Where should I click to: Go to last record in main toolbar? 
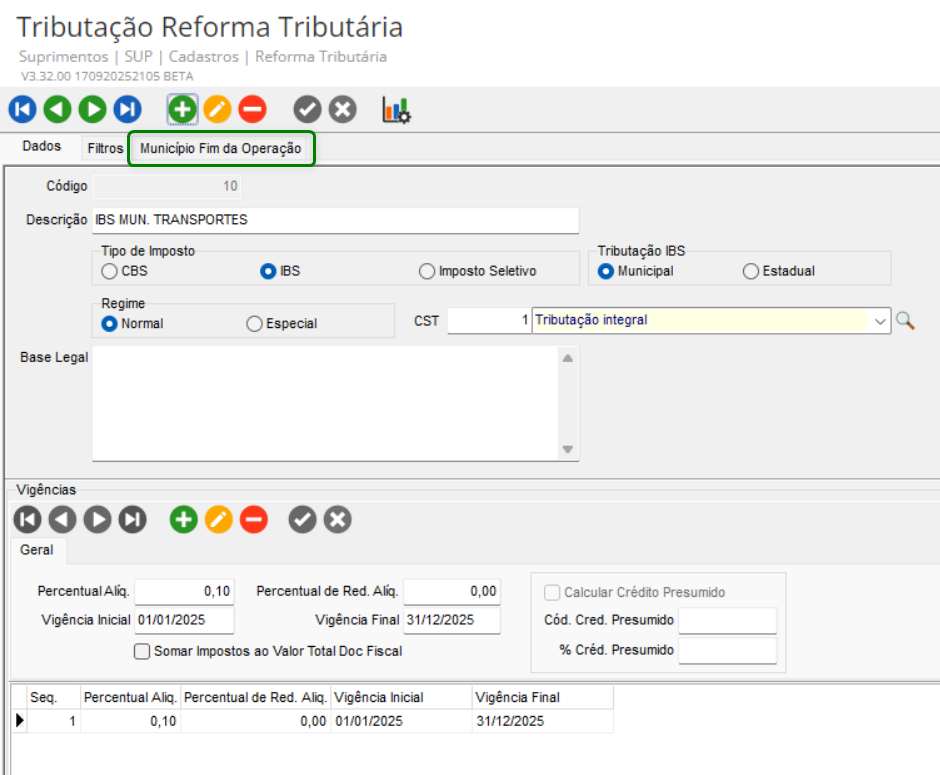128,110
